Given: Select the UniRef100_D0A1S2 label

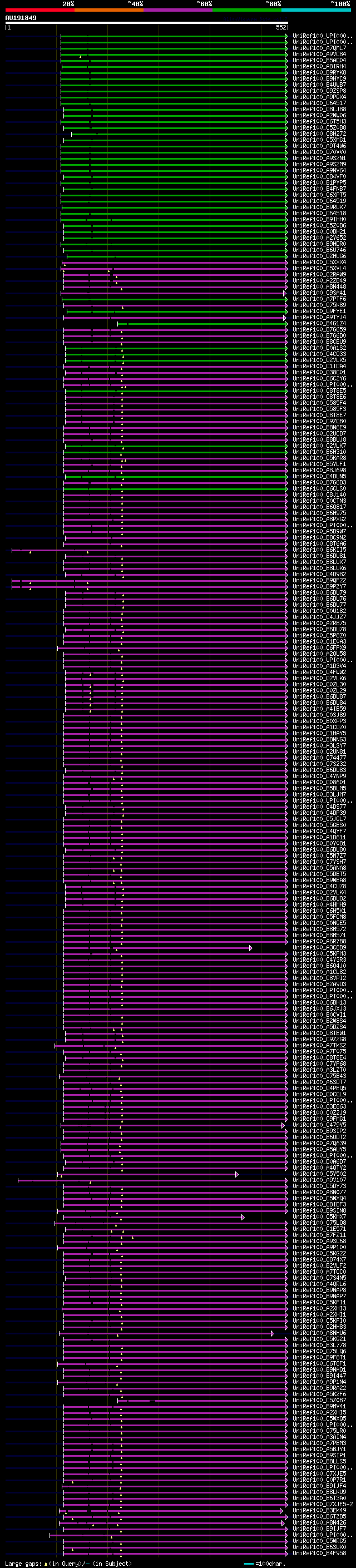Looking at the screenshot, I should click(319, 348).
